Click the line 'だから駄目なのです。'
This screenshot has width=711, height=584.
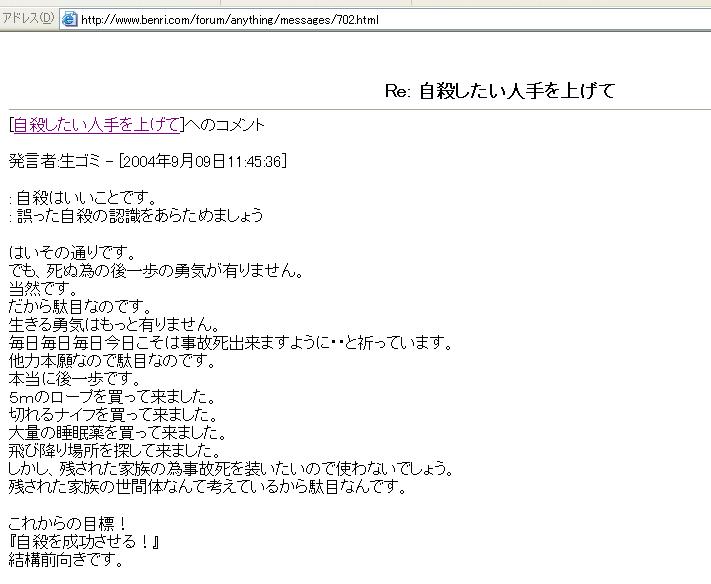pyautogui.click(x=80, y=307)
